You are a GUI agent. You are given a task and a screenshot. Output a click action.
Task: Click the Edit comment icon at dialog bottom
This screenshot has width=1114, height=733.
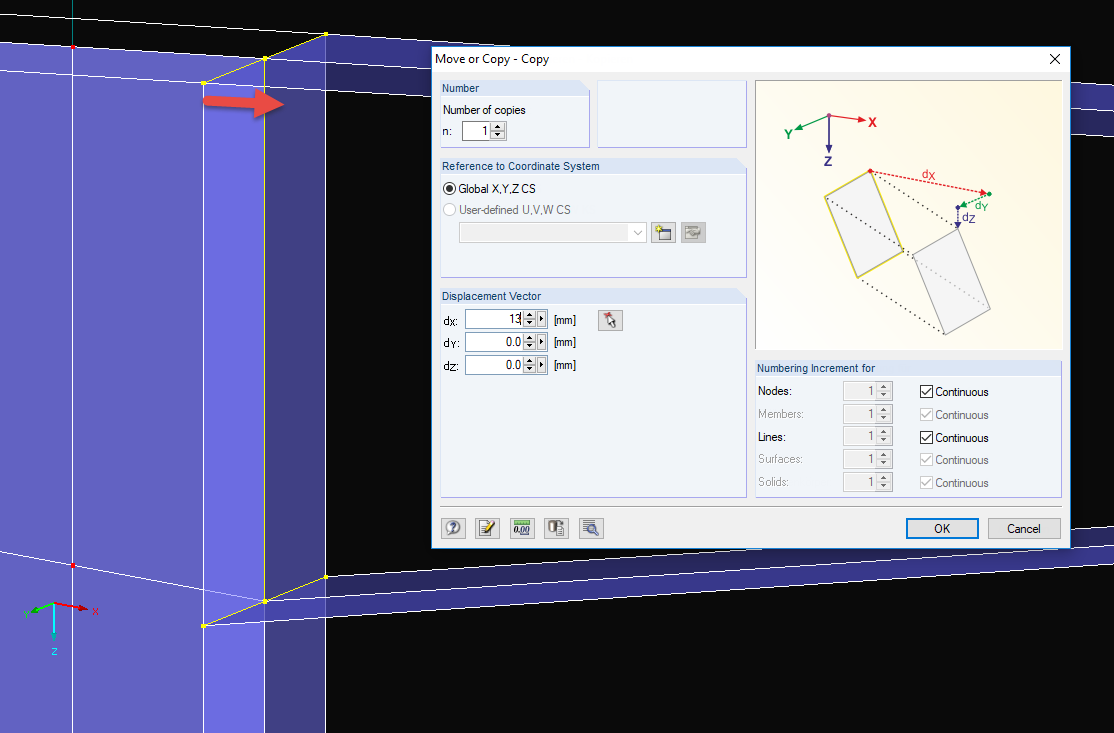(x=487, y=528)
